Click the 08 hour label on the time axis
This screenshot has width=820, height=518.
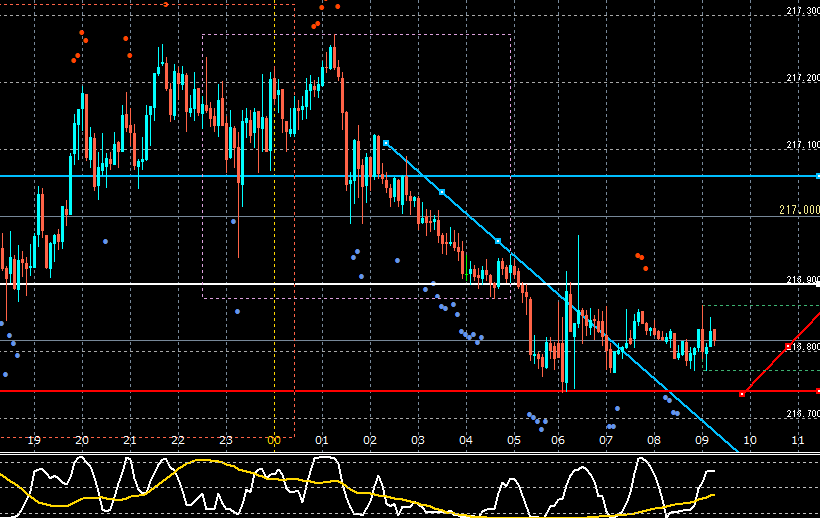(654, 440)
